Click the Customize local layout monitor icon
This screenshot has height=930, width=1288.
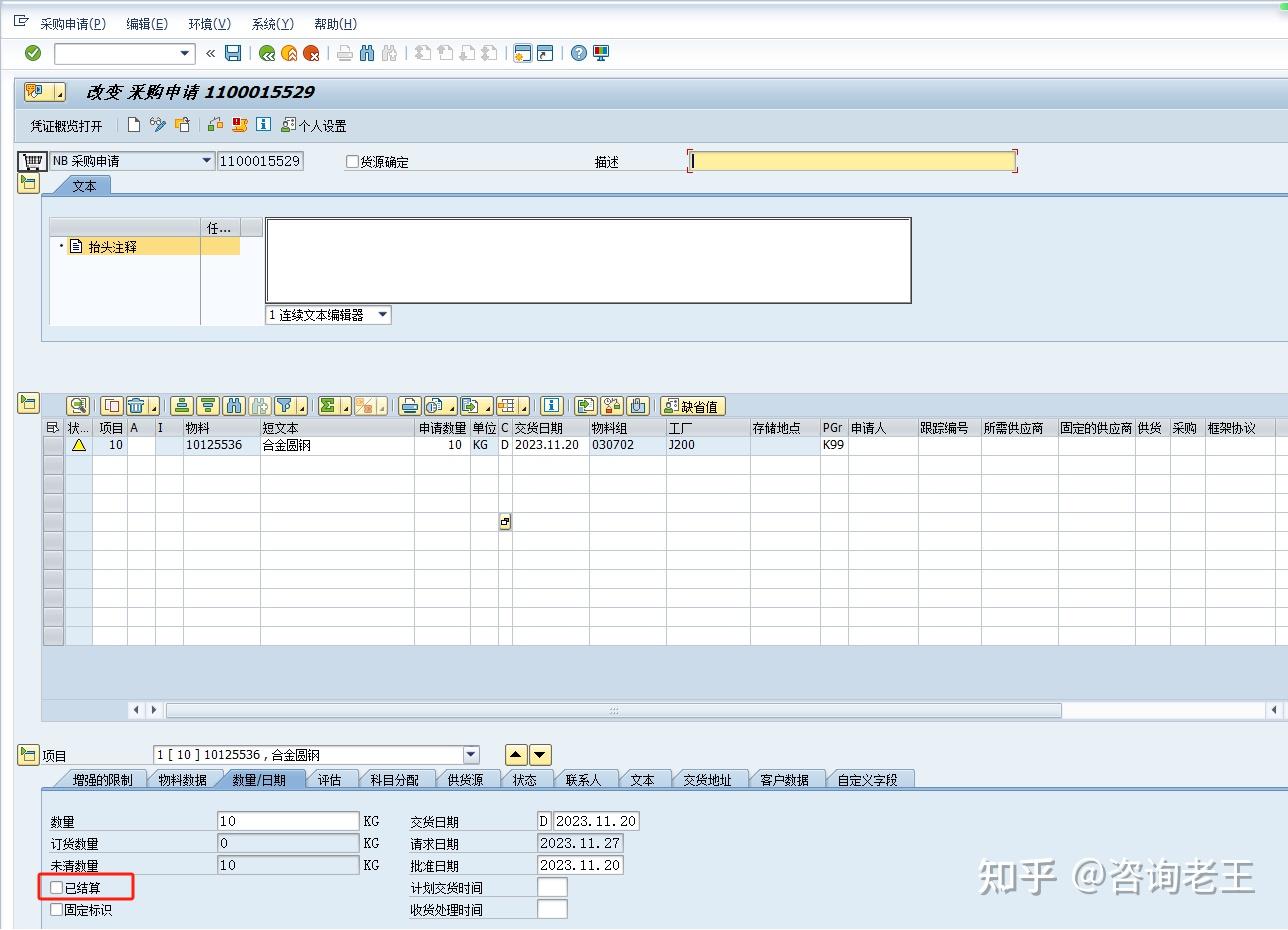click(x=601, y=53)
